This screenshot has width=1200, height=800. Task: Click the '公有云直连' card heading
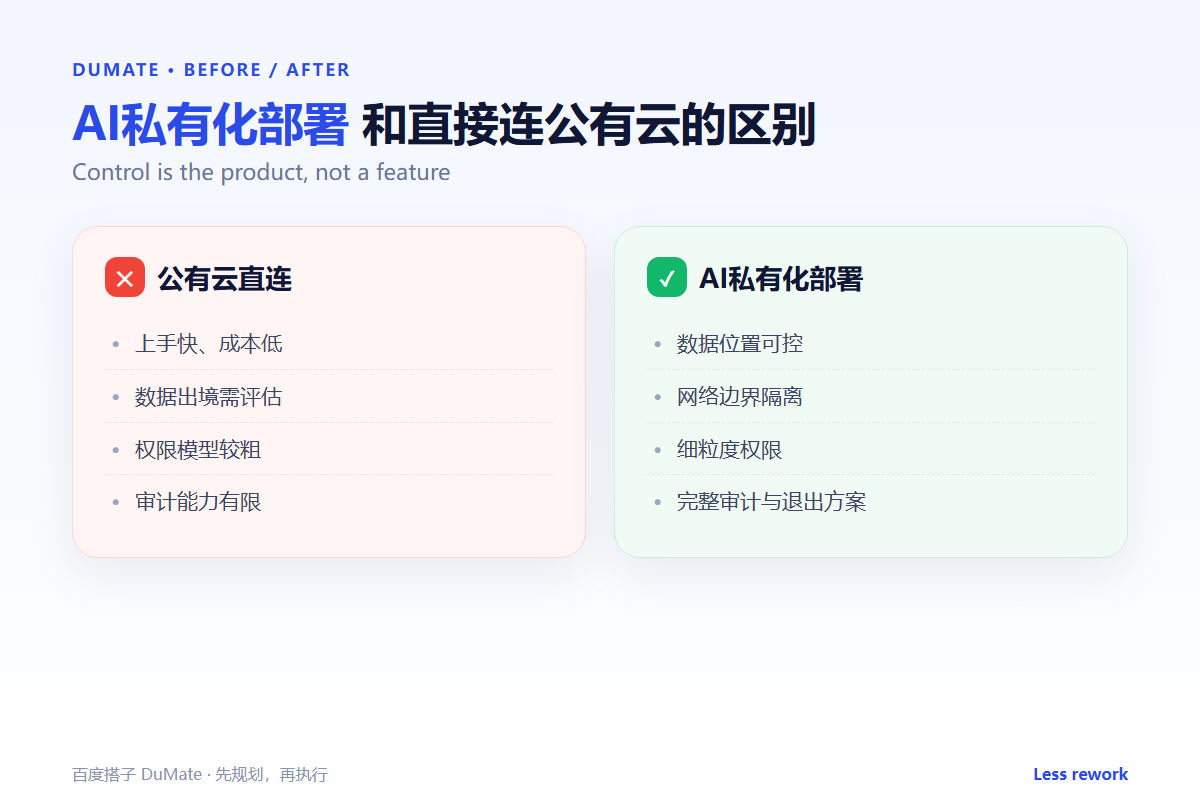click(225, 278)
